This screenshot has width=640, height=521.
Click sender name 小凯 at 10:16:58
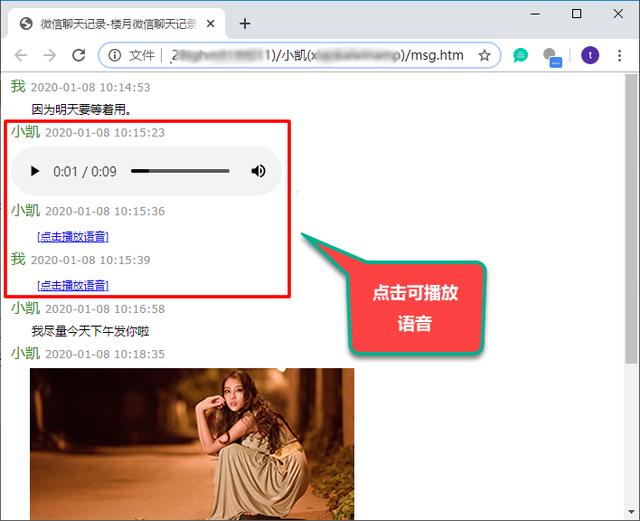pyautogui.click(x=25, y=308)
